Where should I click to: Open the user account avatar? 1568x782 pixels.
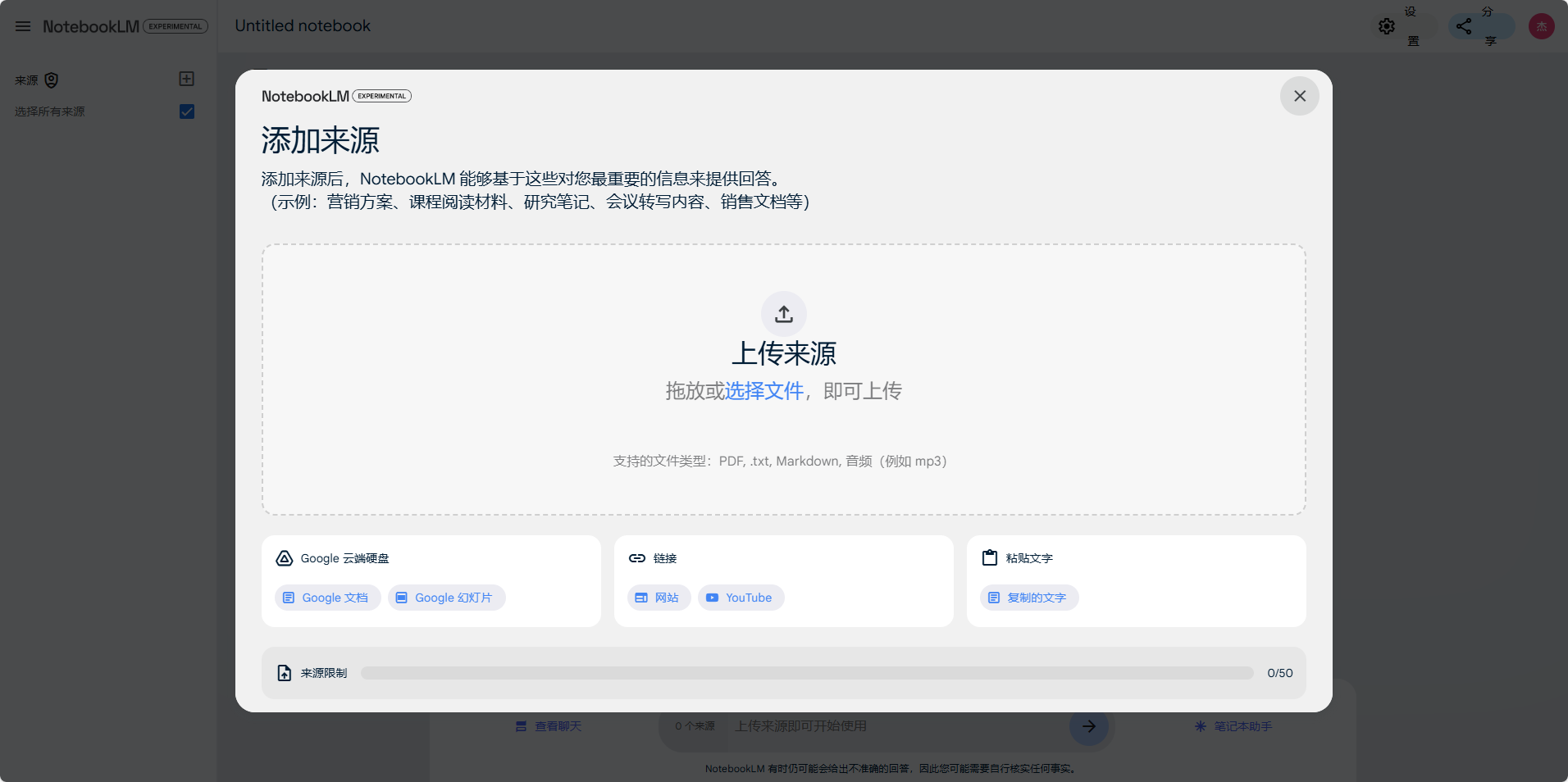1542,26
